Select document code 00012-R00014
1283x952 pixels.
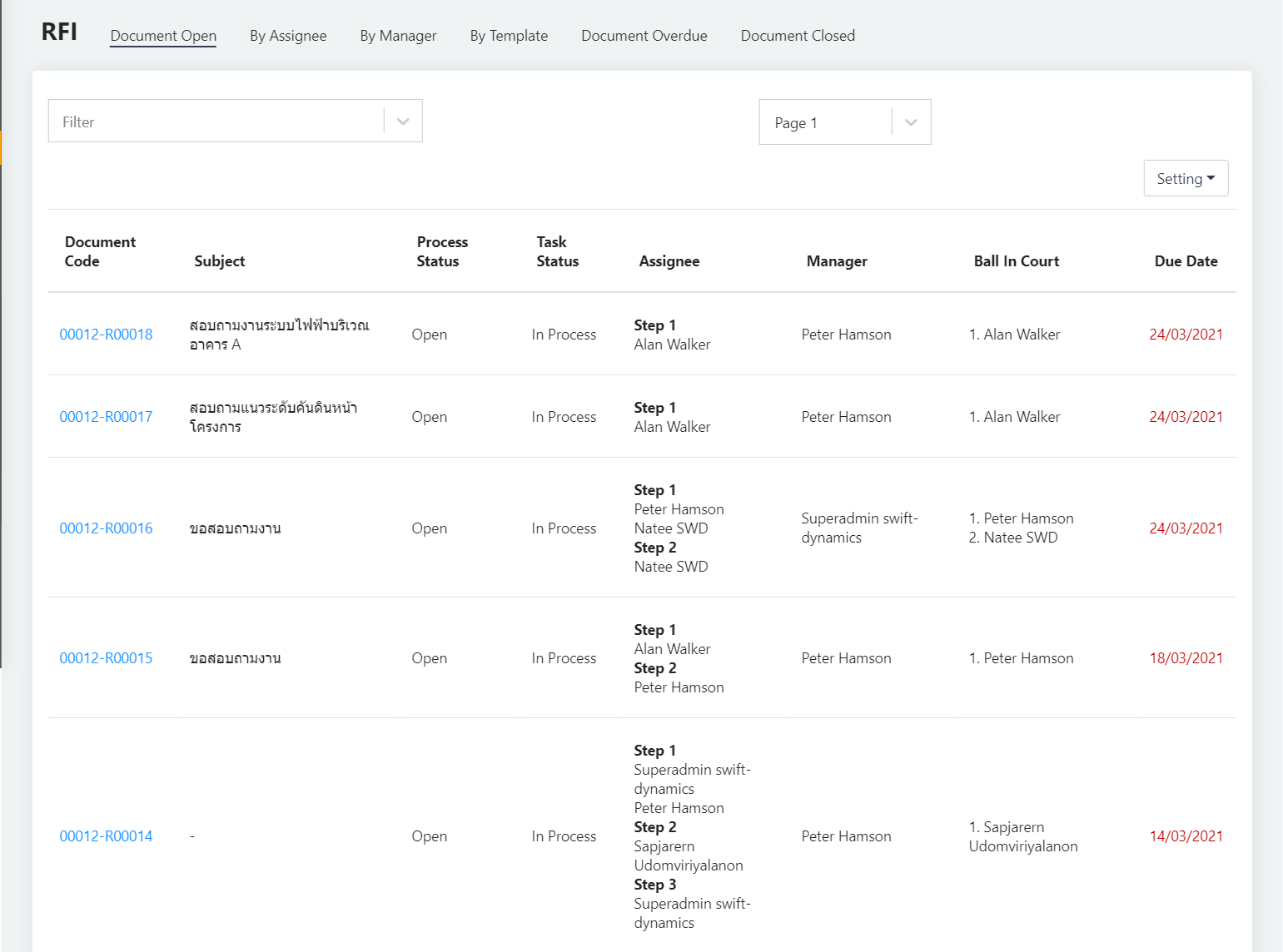coord(106,836)
